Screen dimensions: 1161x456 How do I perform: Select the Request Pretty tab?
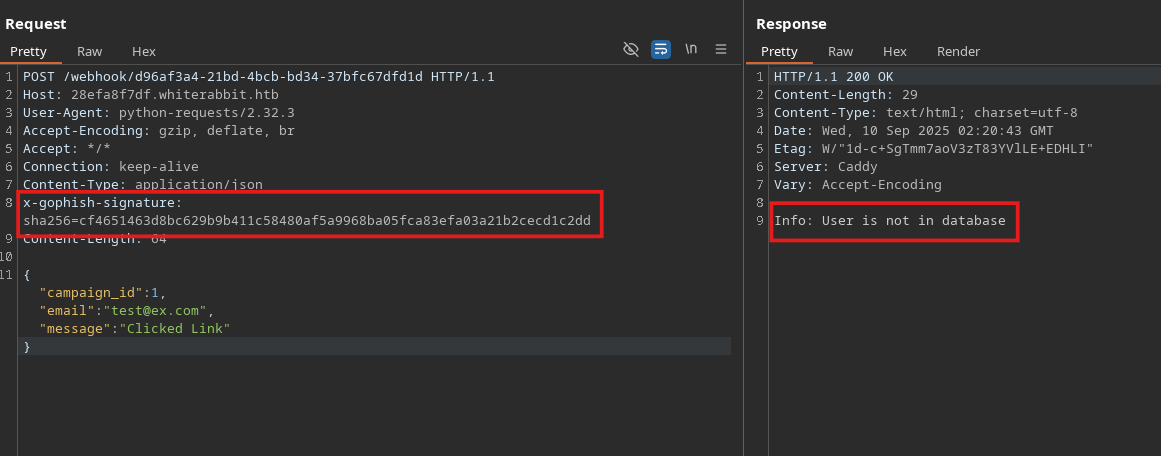pos(29,51)
